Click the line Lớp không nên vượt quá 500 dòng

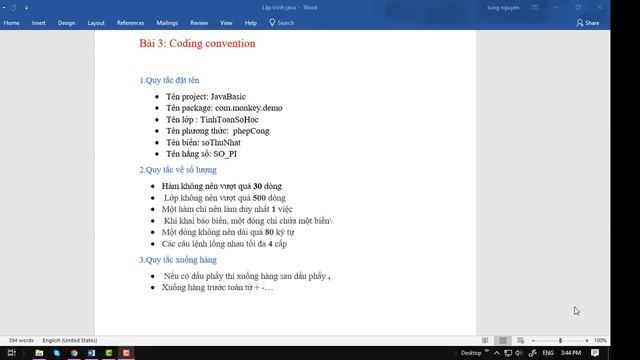[224, 198]
